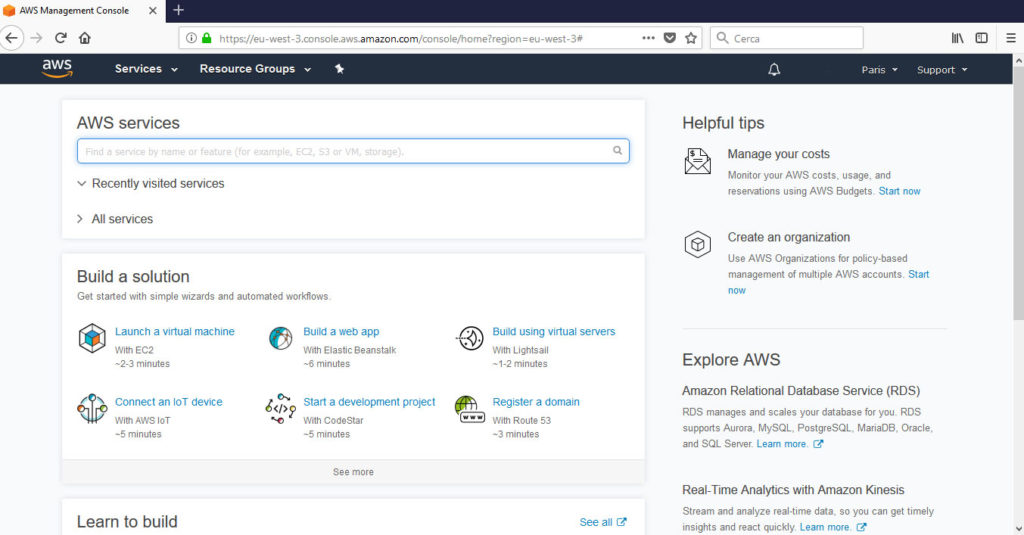Open the notifications bell icon

tap(774, 69)
